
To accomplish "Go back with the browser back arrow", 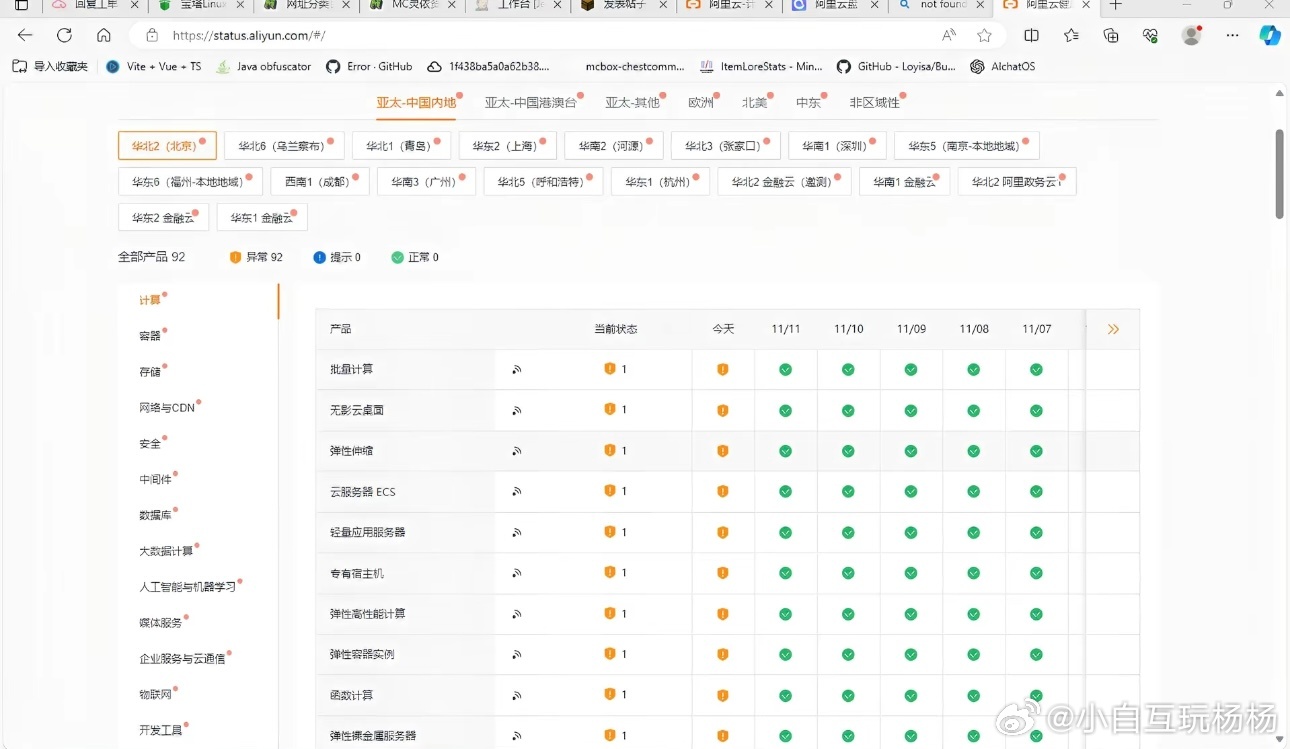I will (x=25, y=35).
